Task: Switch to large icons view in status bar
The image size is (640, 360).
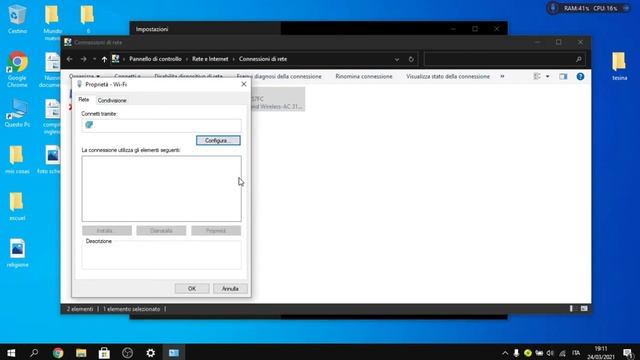Action: 584,309
